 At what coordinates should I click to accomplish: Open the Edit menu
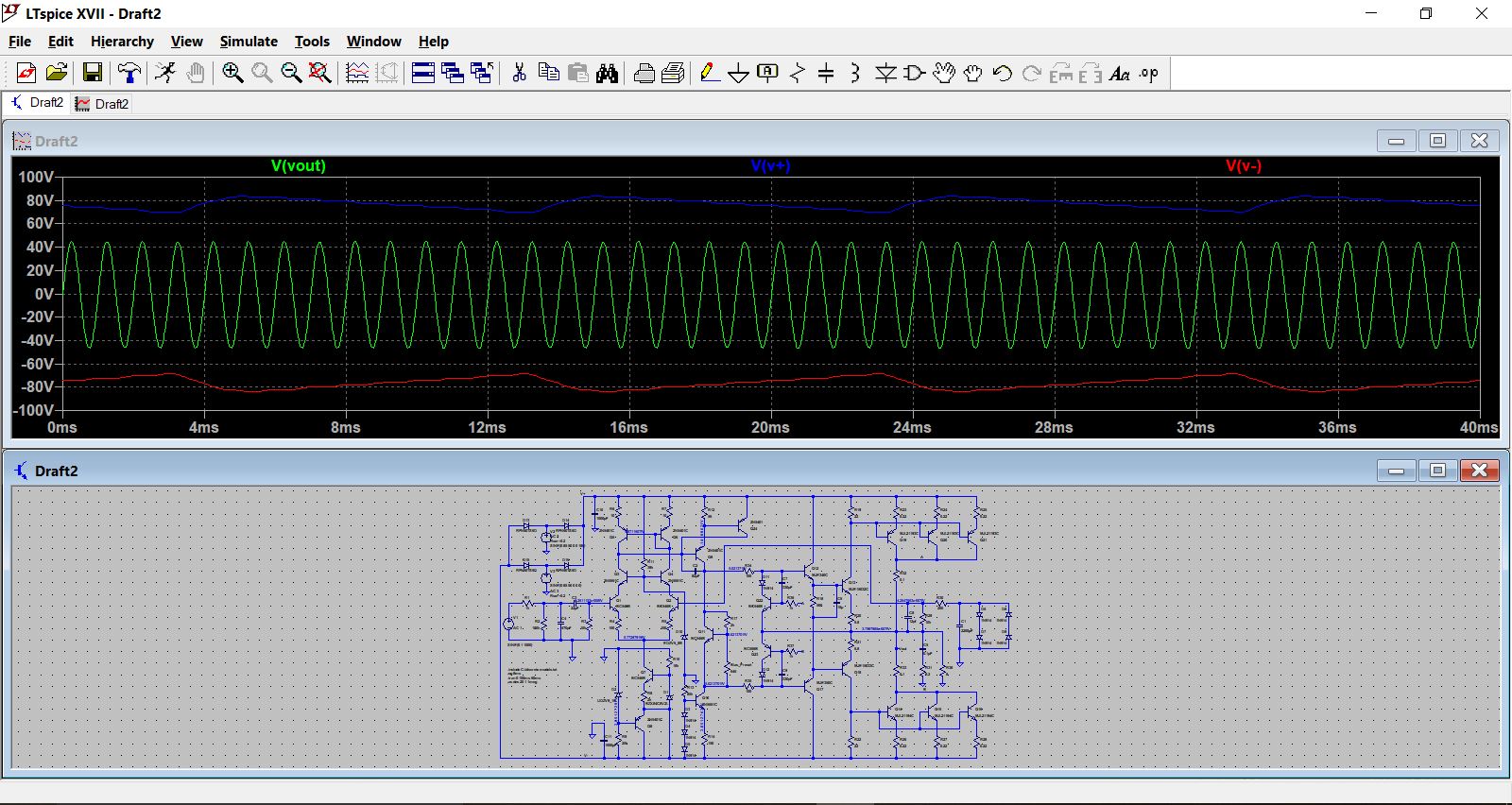(x=60, y=42)
